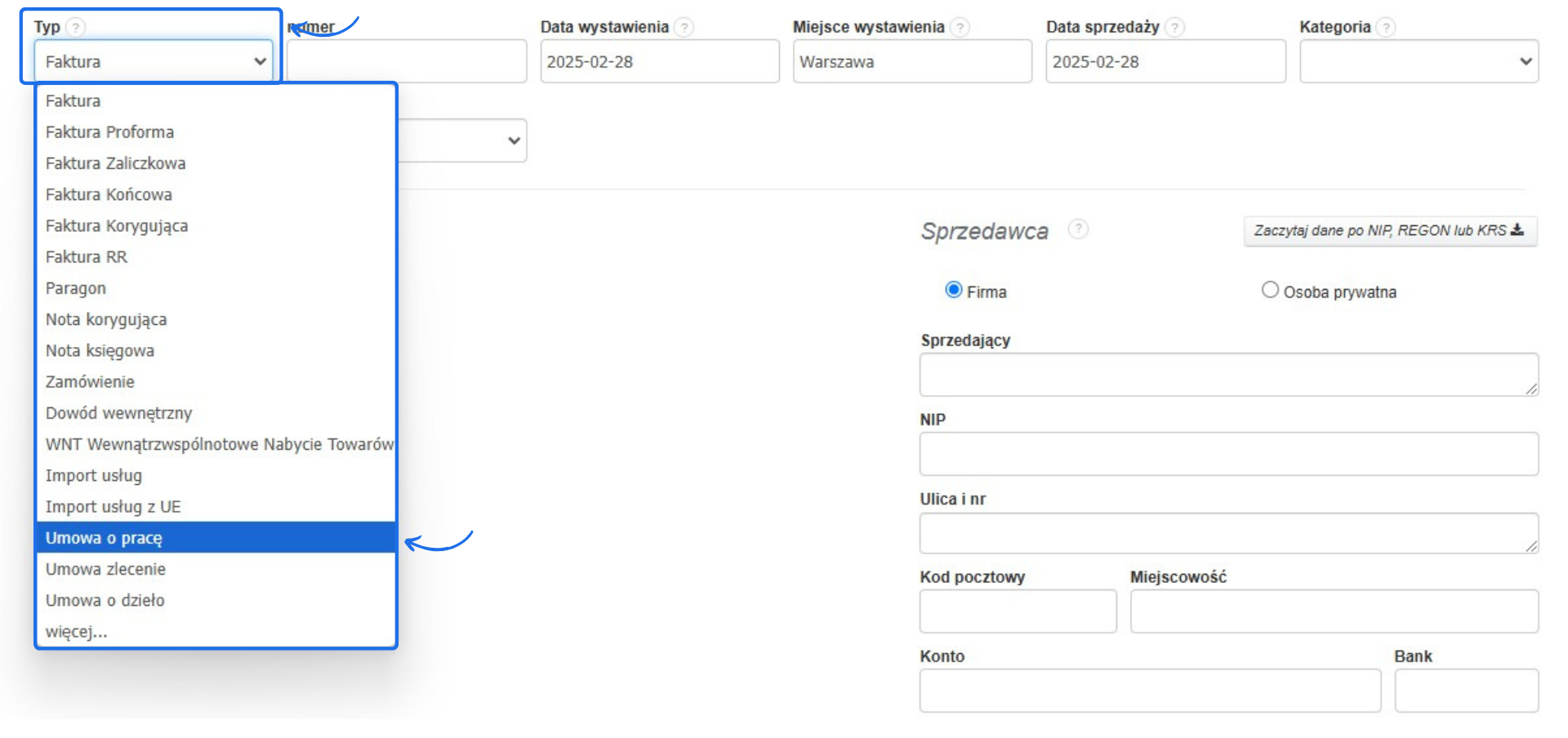
Task: Click the więcej... option
Action: point(76,632)
